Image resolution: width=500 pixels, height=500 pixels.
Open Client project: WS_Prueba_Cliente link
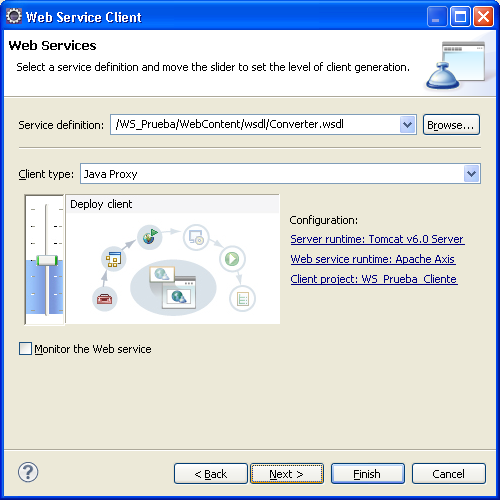[374, 279]
